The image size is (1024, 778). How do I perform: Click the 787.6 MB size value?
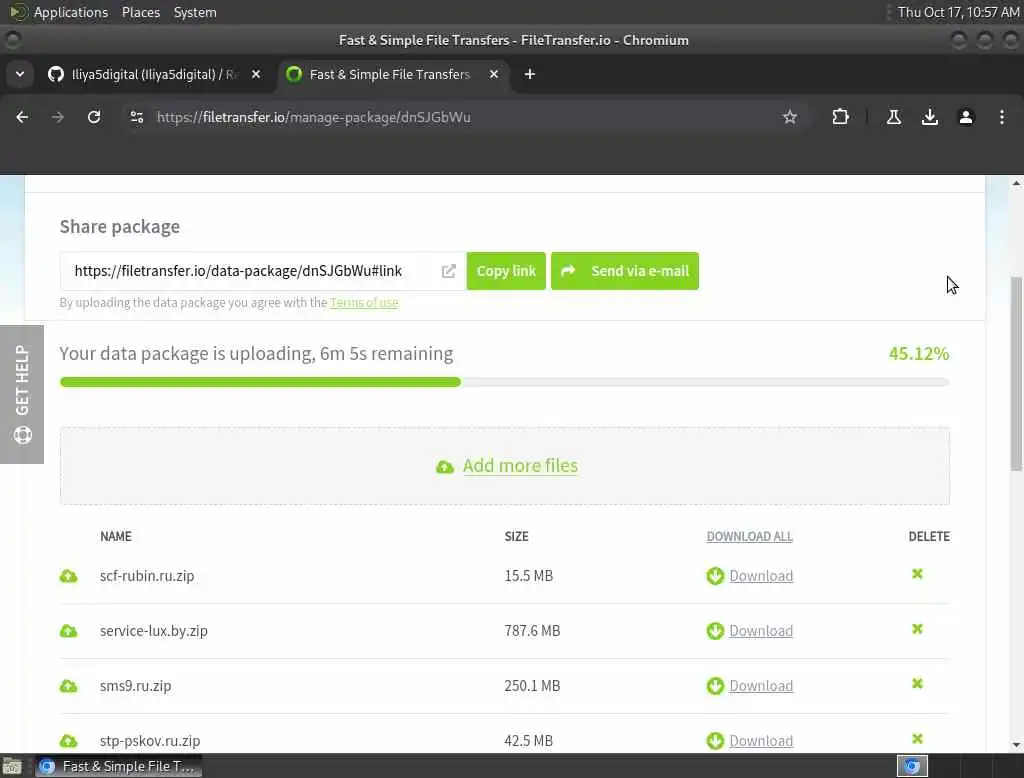point(532,630)
